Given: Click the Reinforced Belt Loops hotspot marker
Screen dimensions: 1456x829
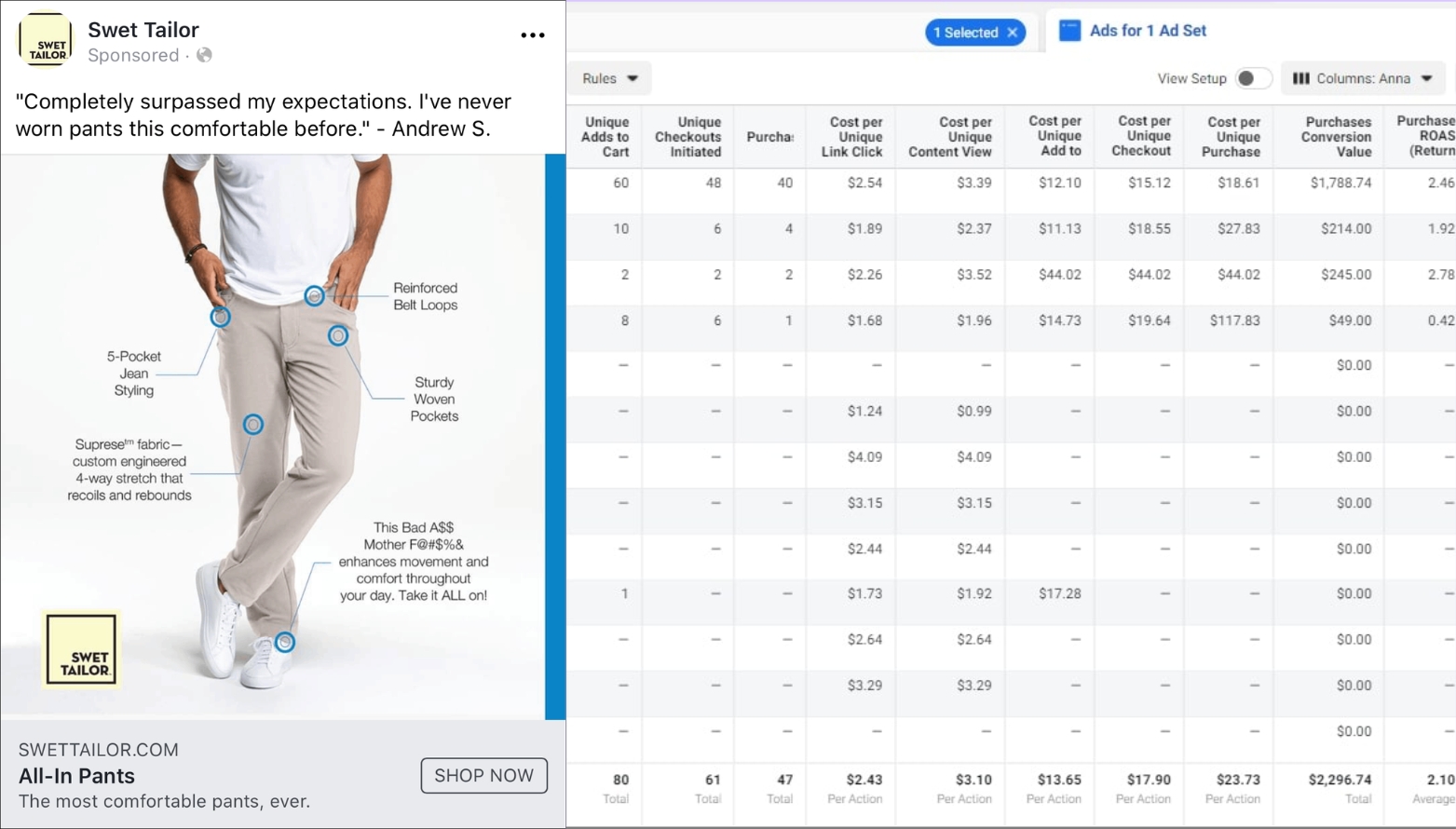Looking at the screenshot, I should [x=314, y=296].
